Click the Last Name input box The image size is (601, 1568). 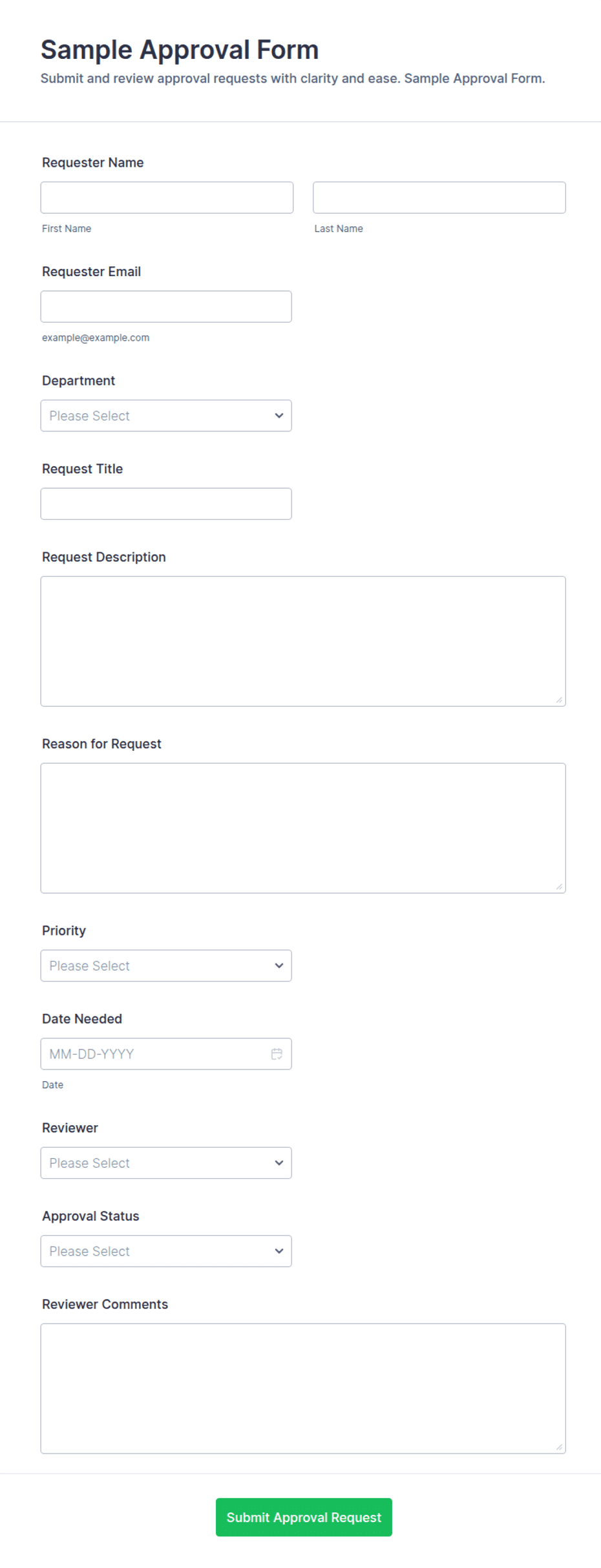[439, 197]
